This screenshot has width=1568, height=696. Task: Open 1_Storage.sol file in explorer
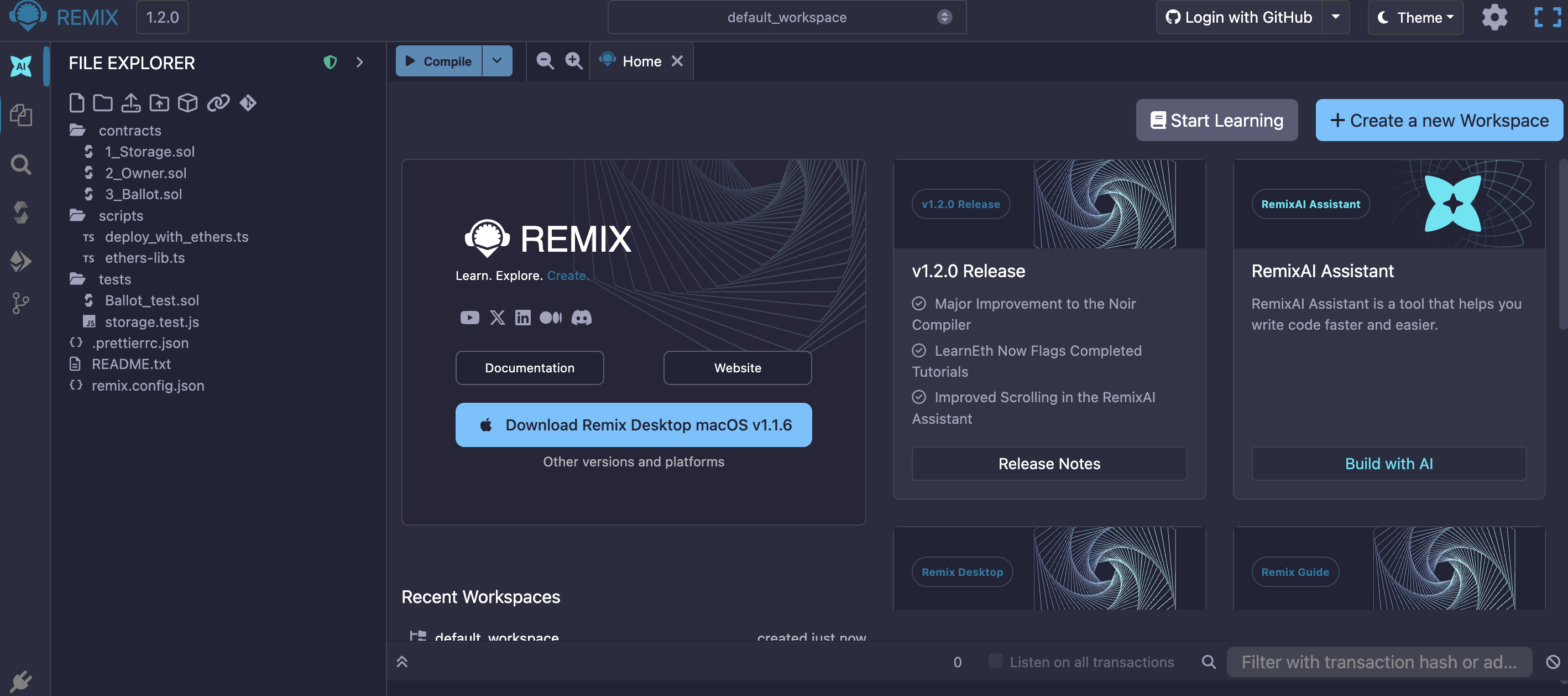pos(150,152)
